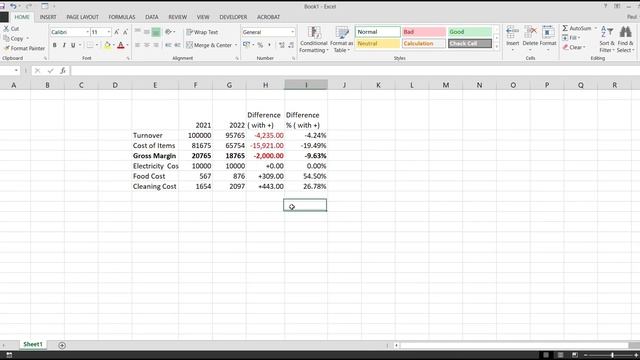Switch to the INSERT ribbon tab
Screen dimensions: 640x360
(x=48, y=17)
